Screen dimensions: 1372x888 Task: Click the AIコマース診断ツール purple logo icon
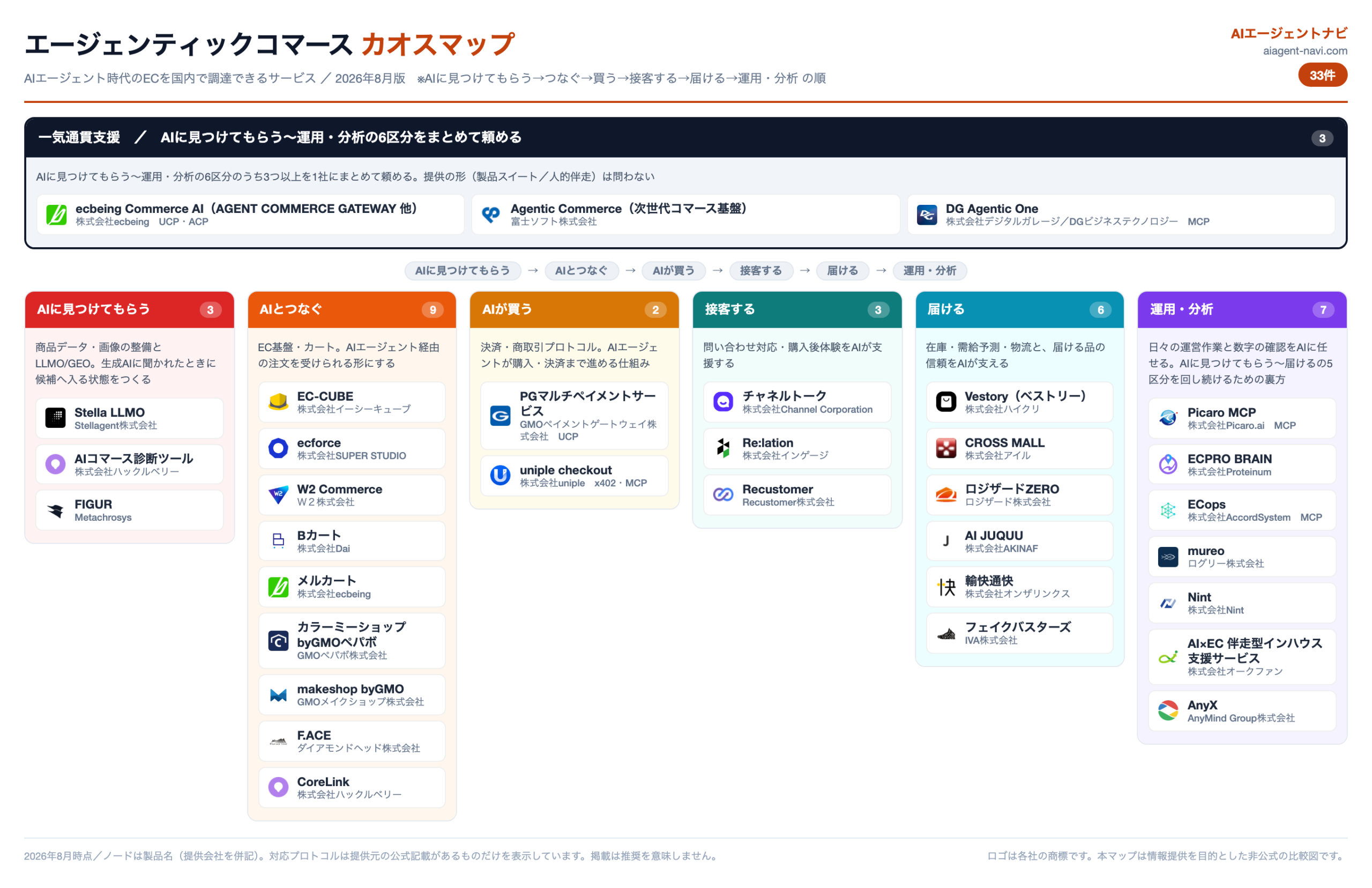coord(55,464)
